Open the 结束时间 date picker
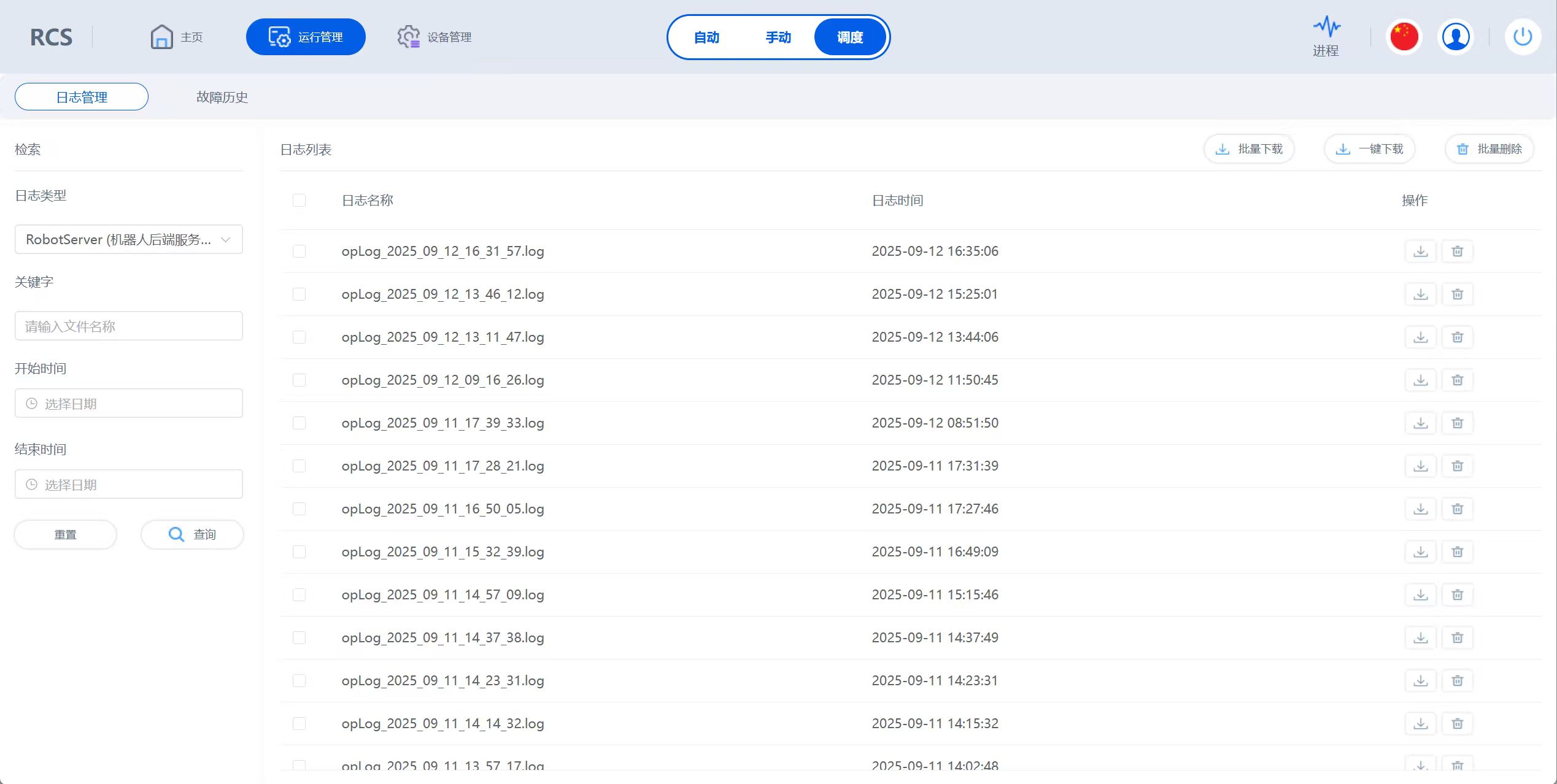This screenshot has height=784, width=1557. pyautogui.click(x=128, y=485)
